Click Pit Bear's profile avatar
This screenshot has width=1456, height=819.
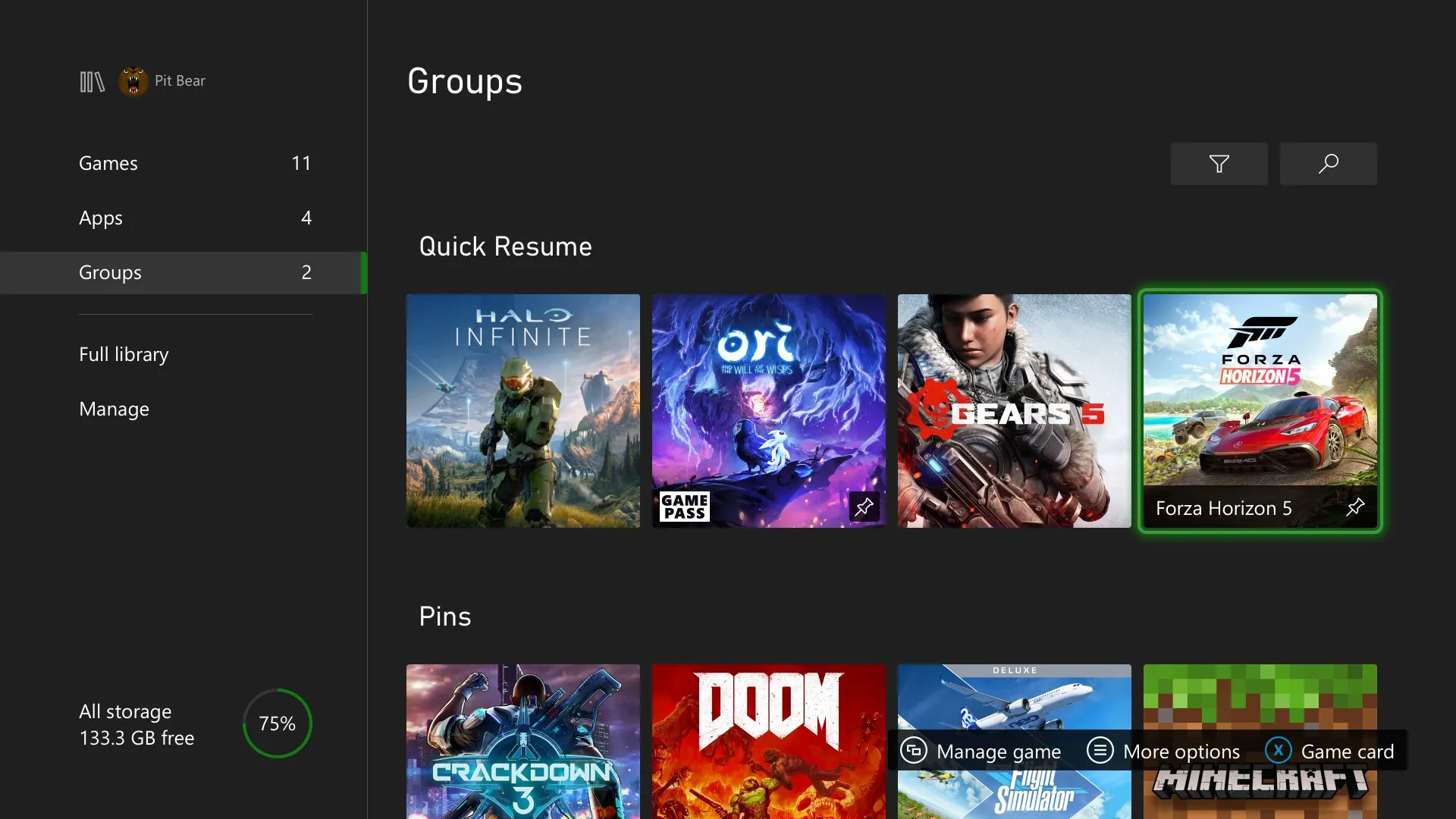[133, 80]
